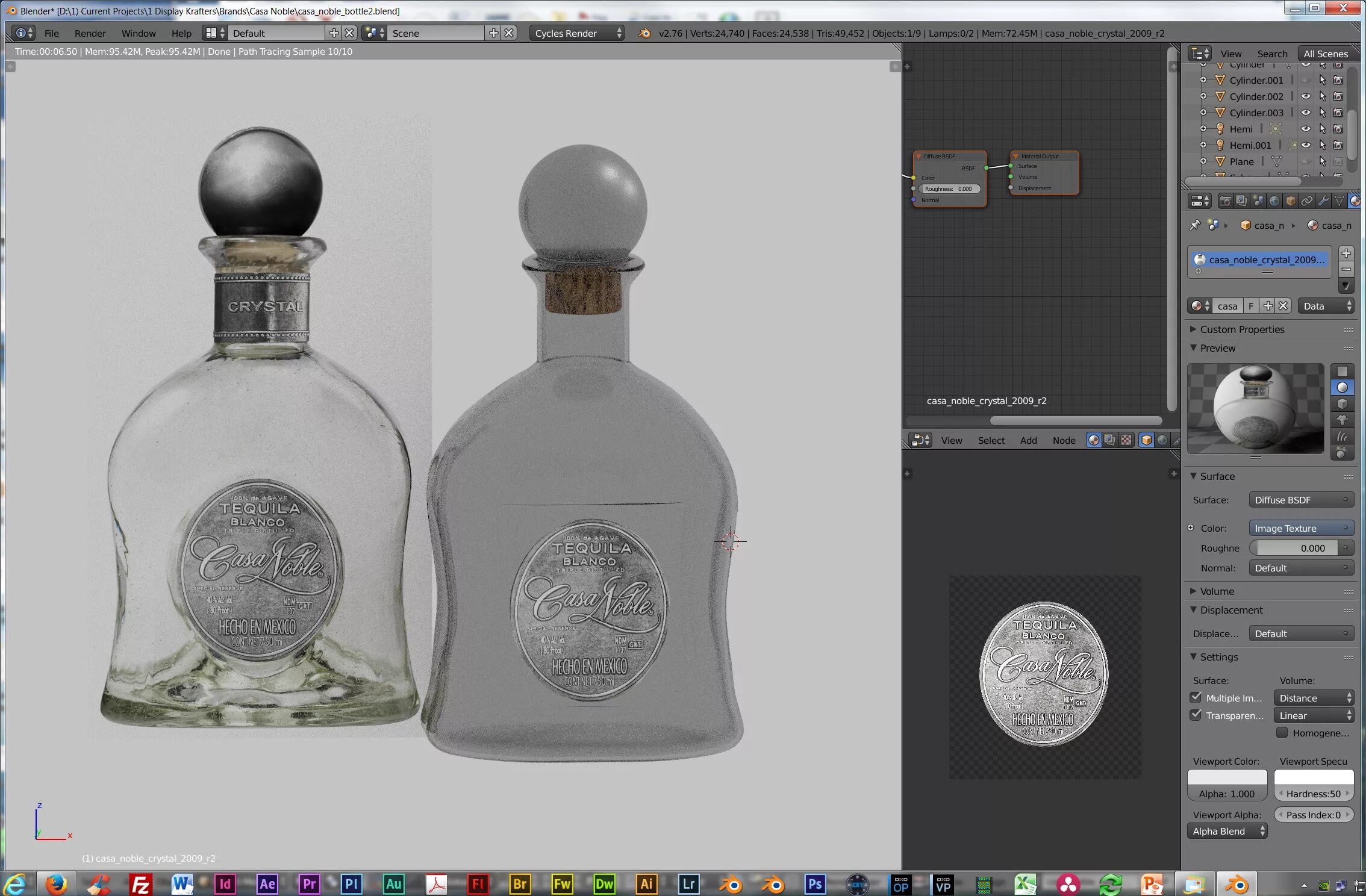Enable Homogeneous volume checkbox
This screenshot has height=896, width=1366.
point(1282,733)
